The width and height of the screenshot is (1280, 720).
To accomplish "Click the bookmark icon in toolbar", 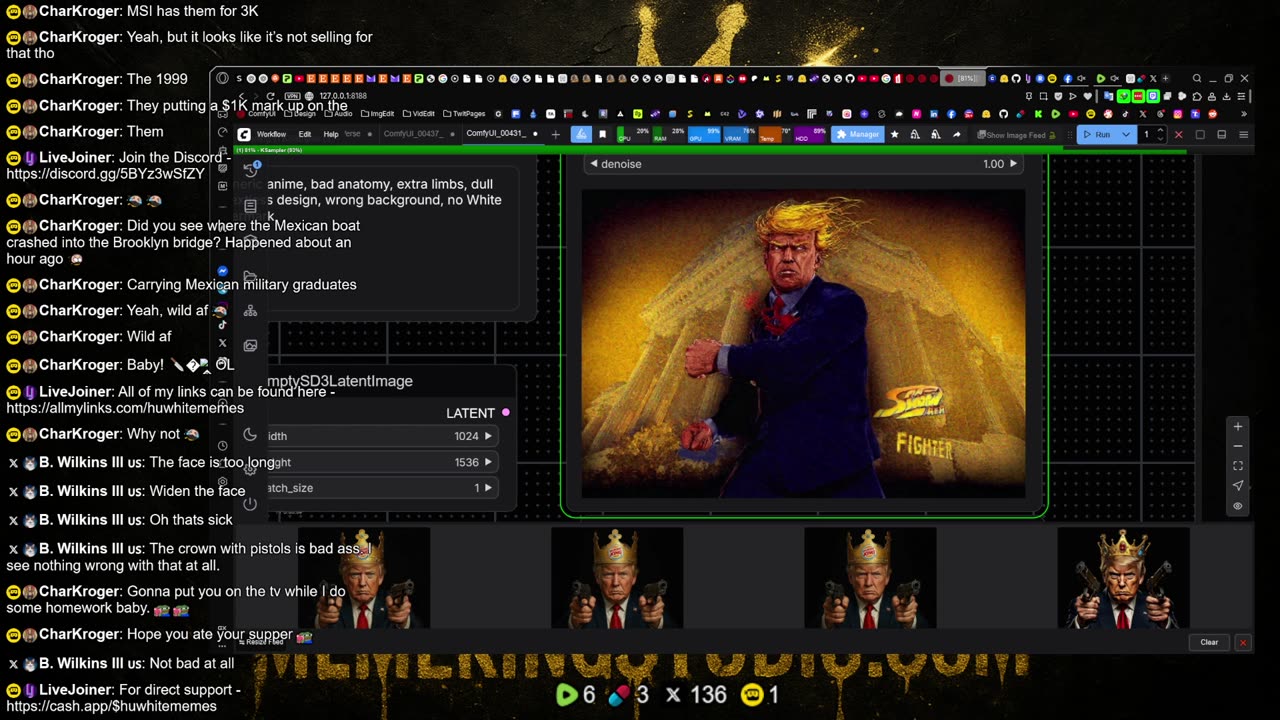I will click(602, 134).
